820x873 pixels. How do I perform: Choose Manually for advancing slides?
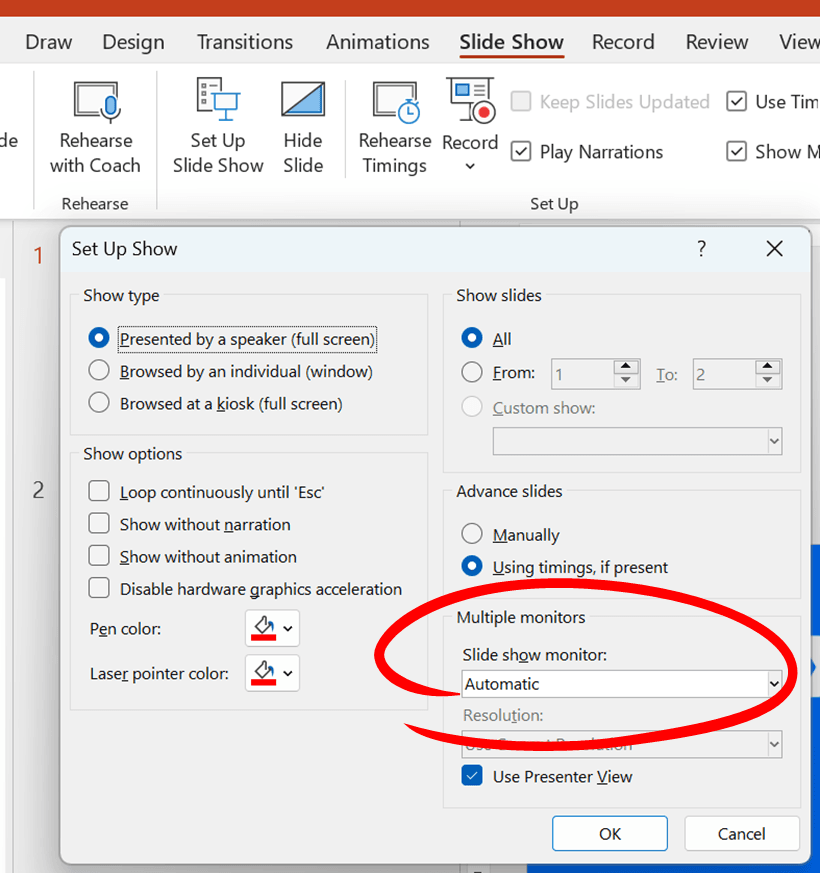[x=471, y=534]
